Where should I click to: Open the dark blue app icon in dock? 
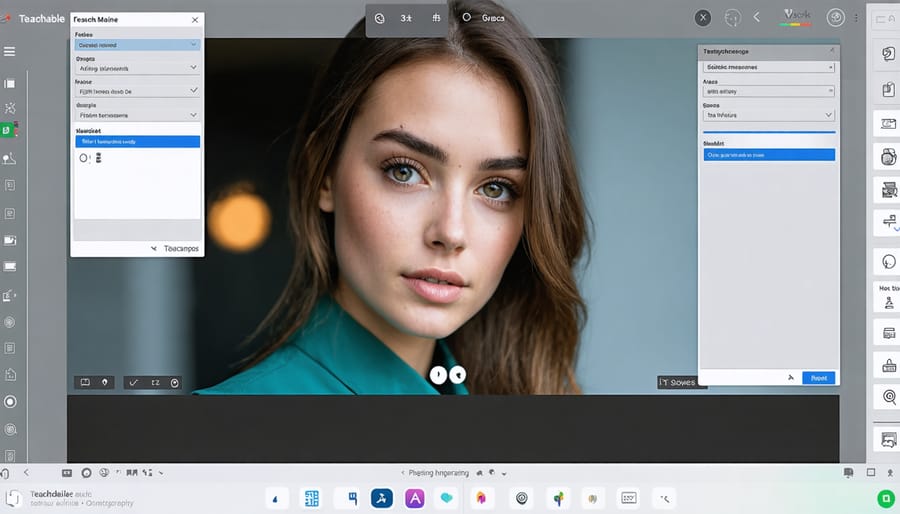pyautogui.click(x=382, y=498)
